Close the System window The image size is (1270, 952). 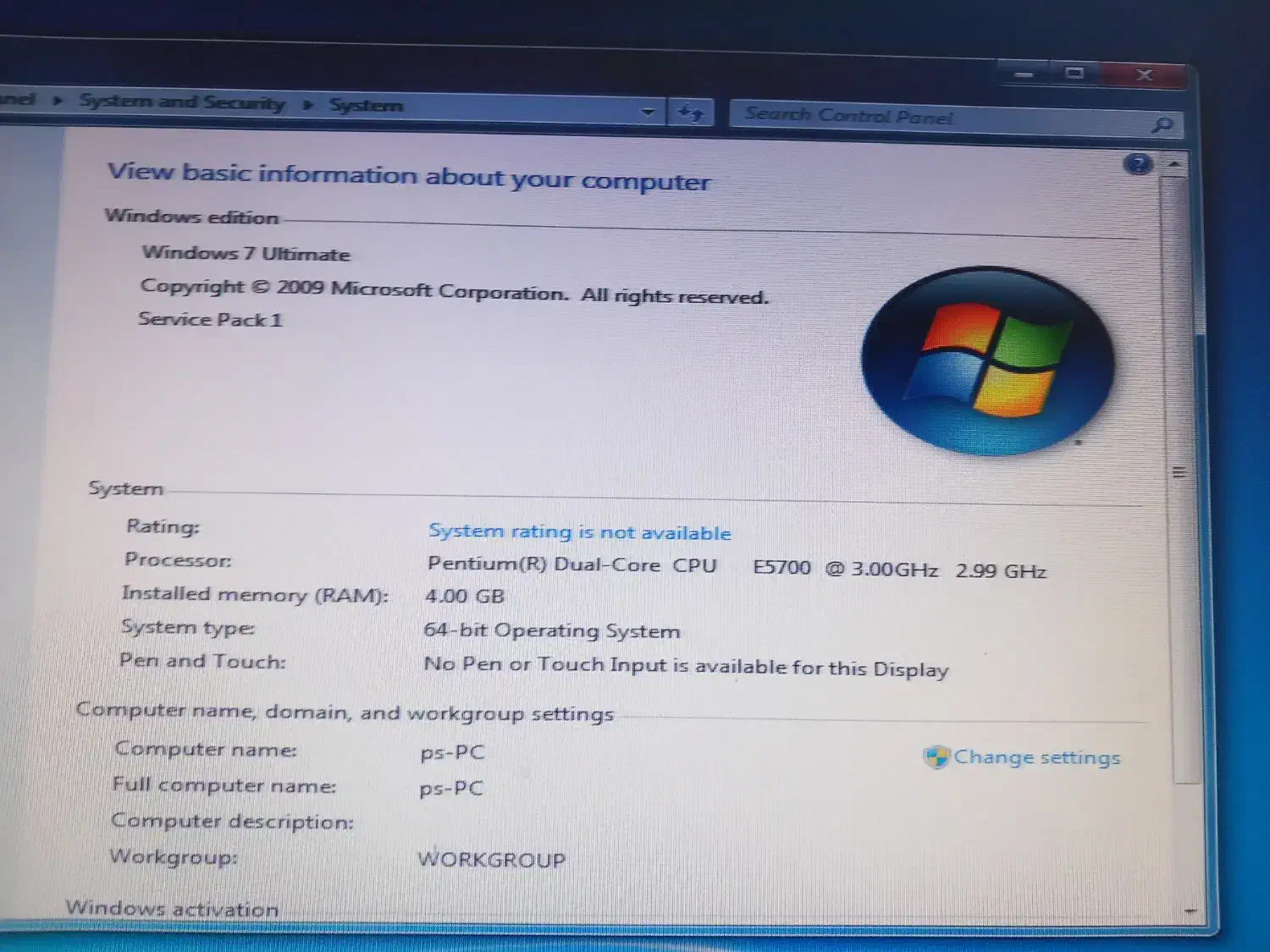(x=1143, y=75)
